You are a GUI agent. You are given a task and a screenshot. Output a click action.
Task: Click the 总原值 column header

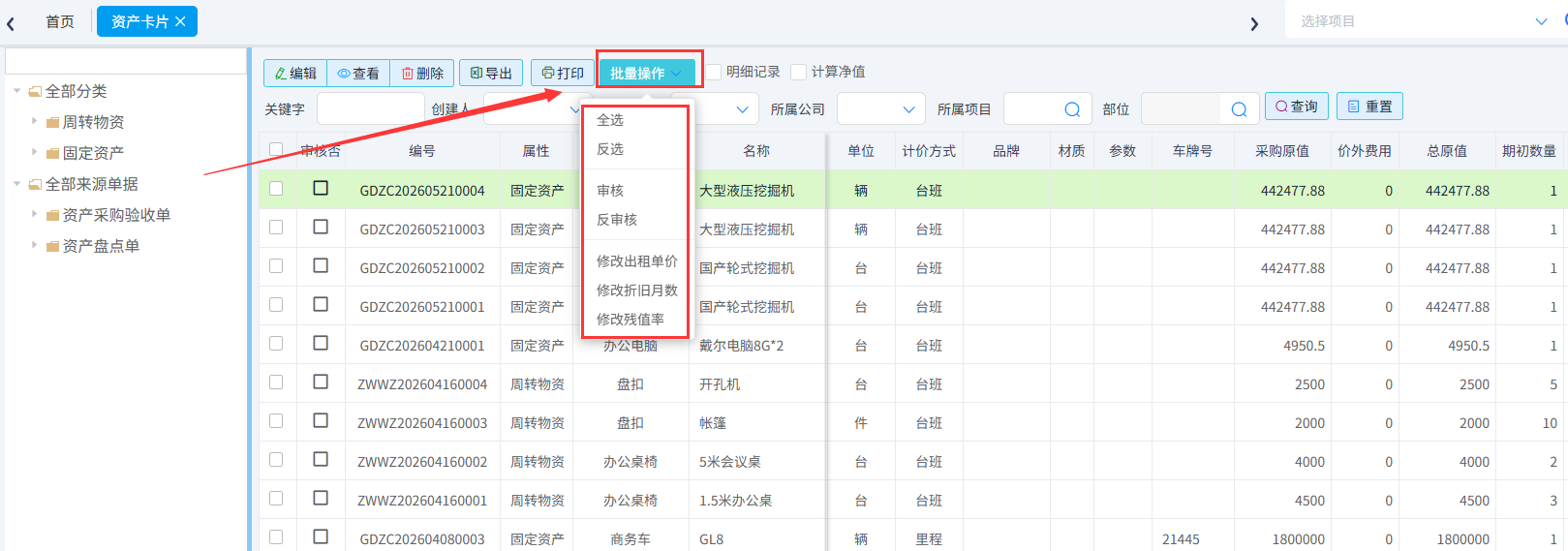[x=1447, y=151]
